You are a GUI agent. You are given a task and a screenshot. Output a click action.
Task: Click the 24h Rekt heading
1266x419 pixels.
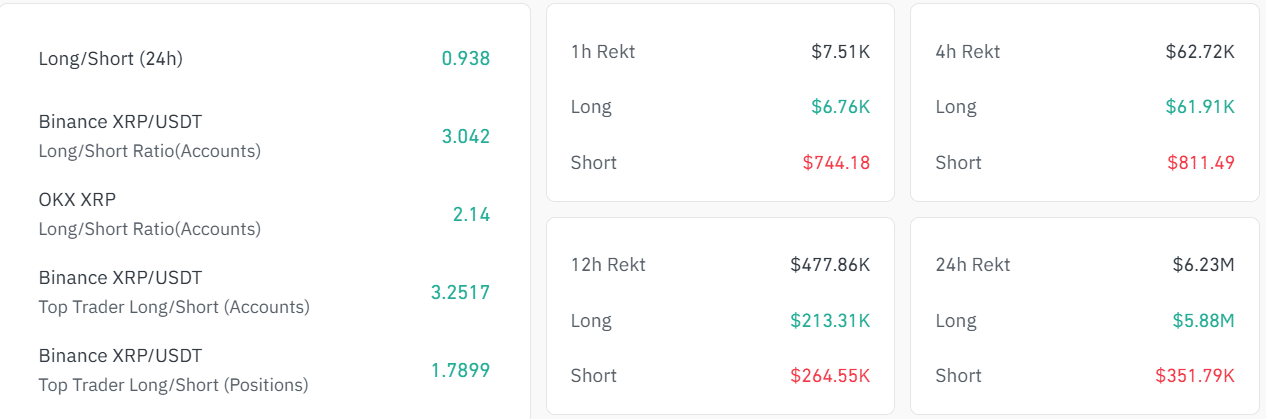tap(973, 265)
